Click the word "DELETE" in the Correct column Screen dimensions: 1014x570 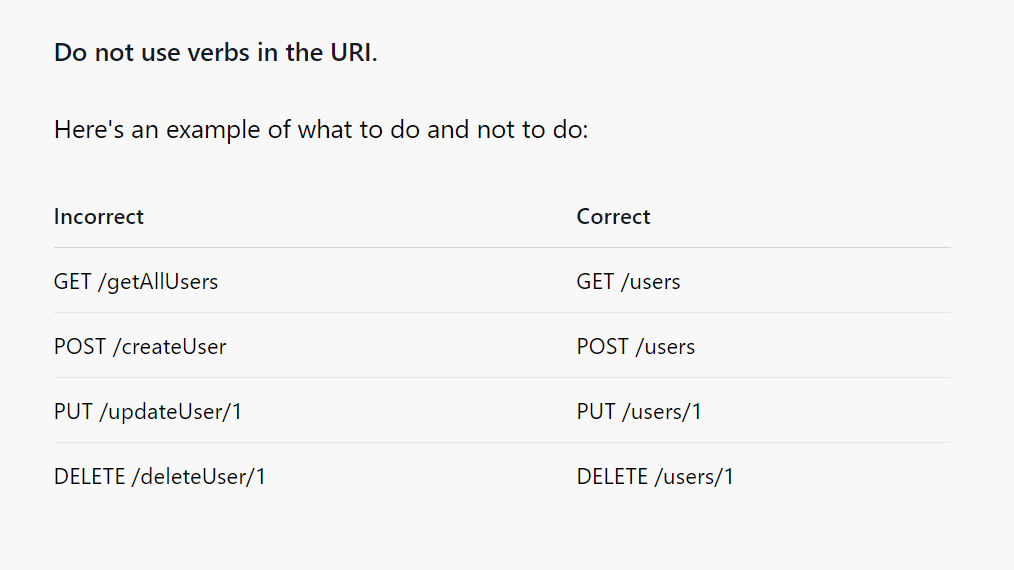click(612, 477)
